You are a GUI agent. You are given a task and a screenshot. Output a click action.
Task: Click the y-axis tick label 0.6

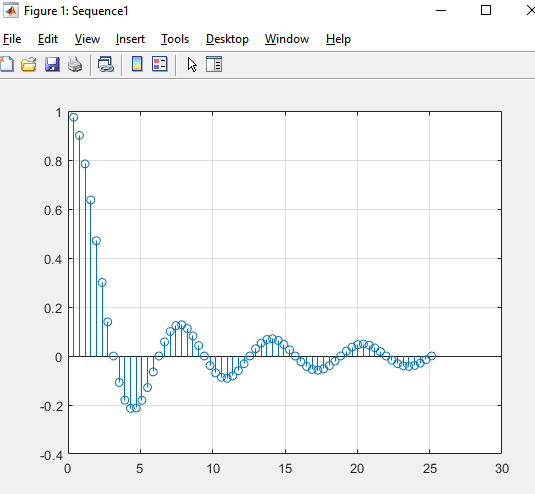53,210
